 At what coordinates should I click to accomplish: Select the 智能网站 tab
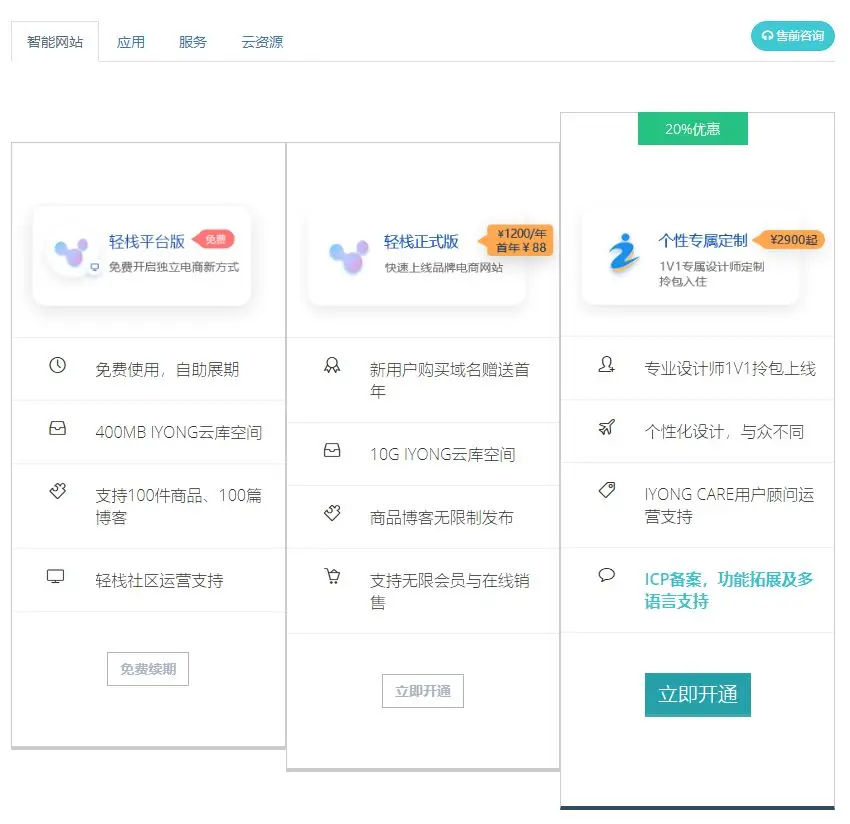(x=55, y=42)
